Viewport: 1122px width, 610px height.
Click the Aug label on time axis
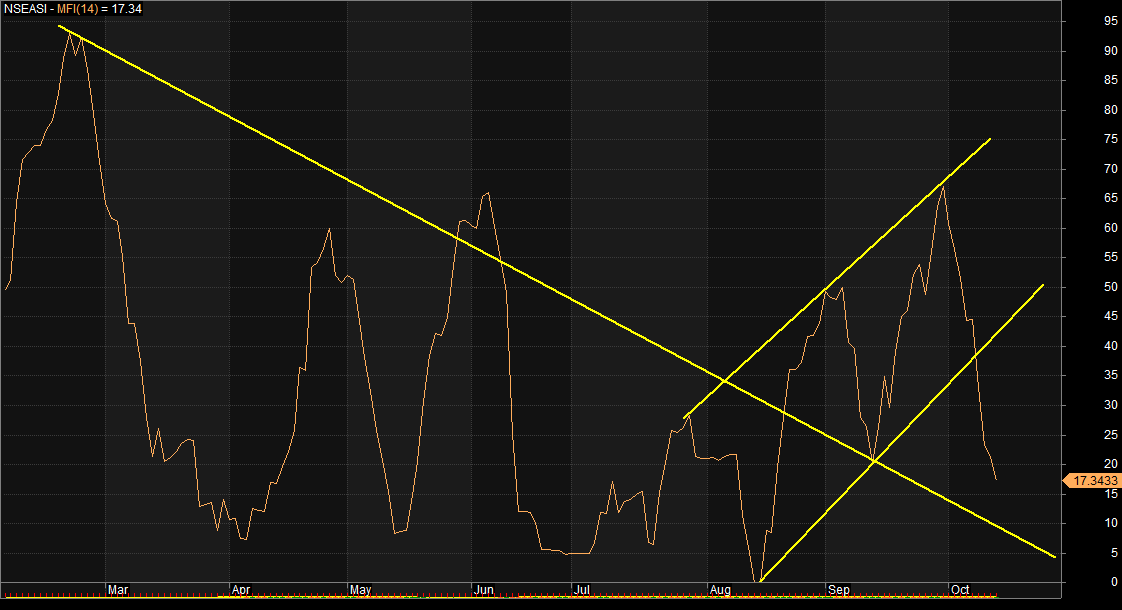click(721, 590)
